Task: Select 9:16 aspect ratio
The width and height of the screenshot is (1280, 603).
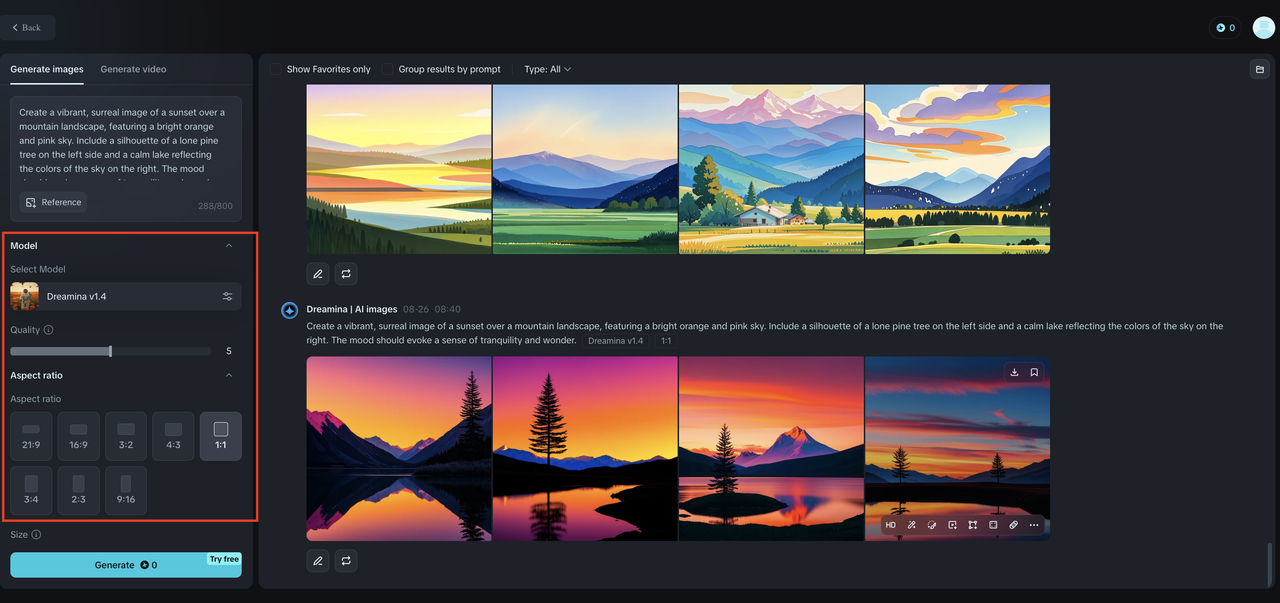Action: (x=126, y=491)
